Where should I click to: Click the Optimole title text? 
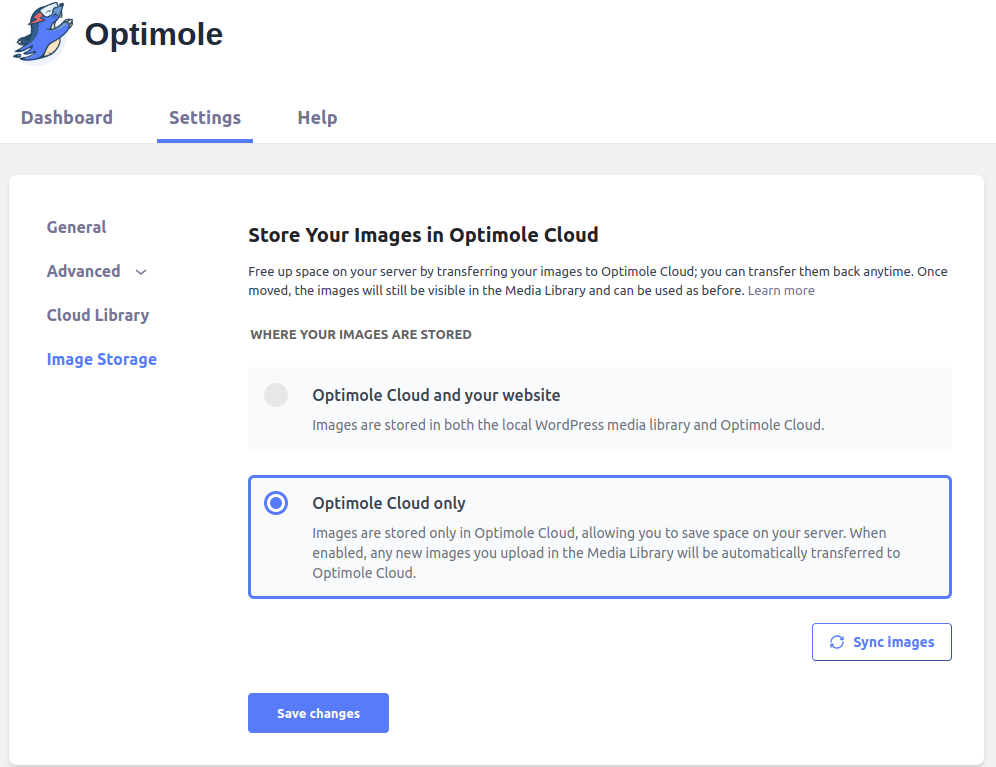click(154, 34)
